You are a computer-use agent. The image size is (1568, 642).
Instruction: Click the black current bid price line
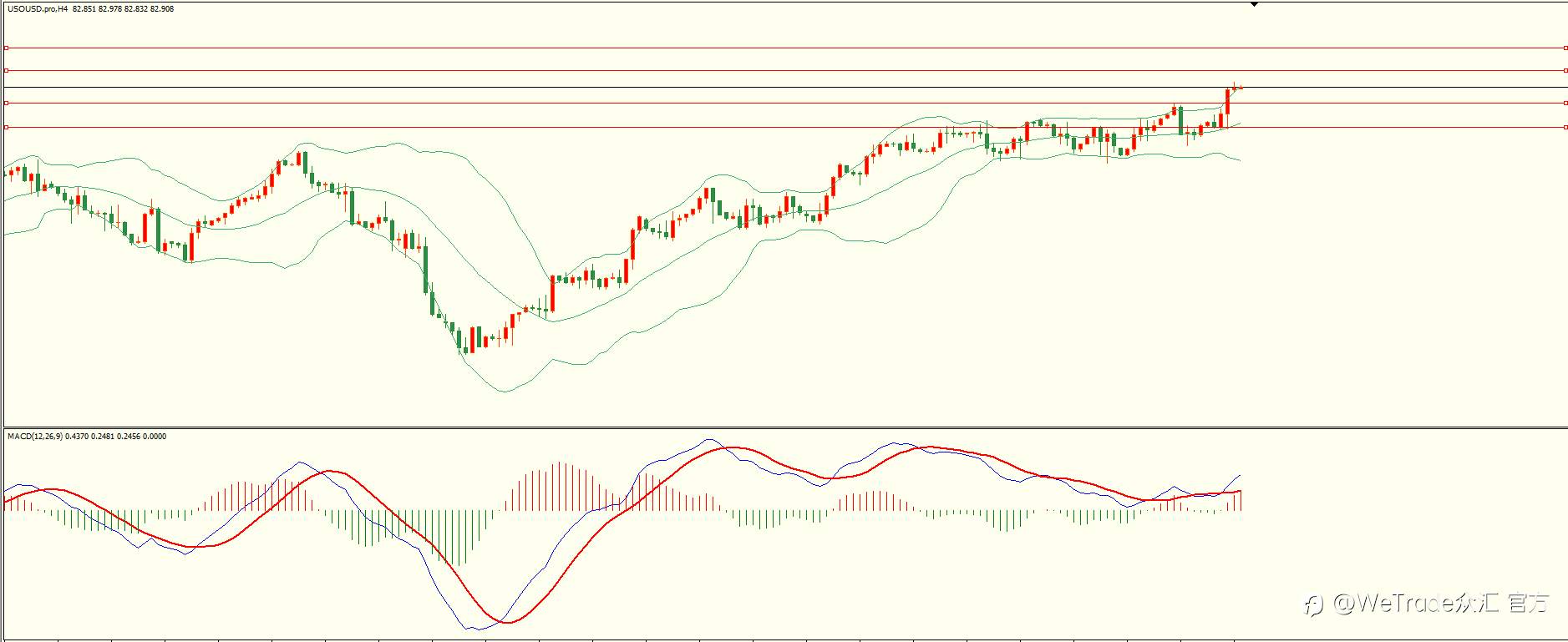(785, 87)
